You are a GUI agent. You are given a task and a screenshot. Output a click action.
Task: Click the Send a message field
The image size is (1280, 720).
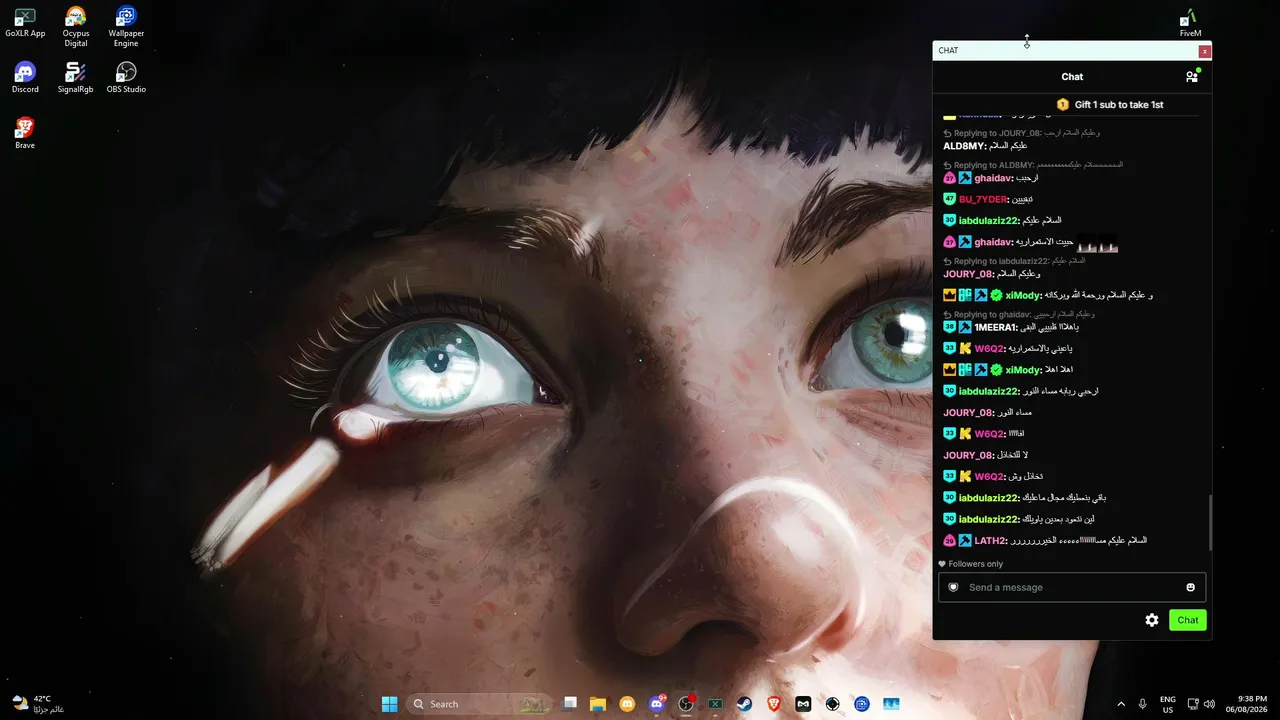pyautogui.click(x=1072, y=587)
